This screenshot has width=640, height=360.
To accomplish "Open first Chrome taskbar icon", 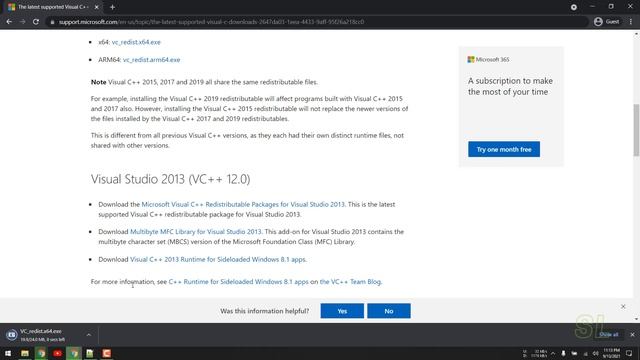I will click(x=41, y=353).
